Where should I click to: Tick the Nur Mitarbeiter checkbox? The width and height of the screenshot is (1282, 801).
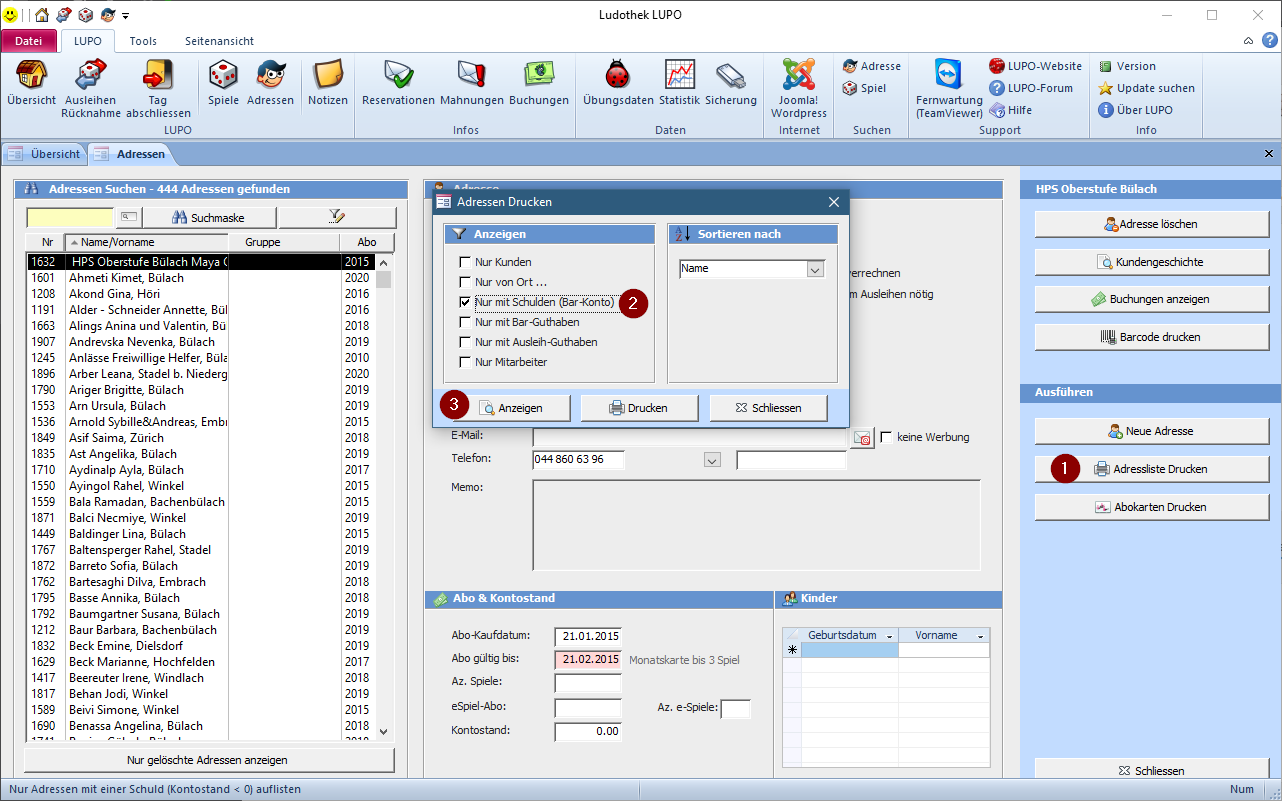pos(465,362)
